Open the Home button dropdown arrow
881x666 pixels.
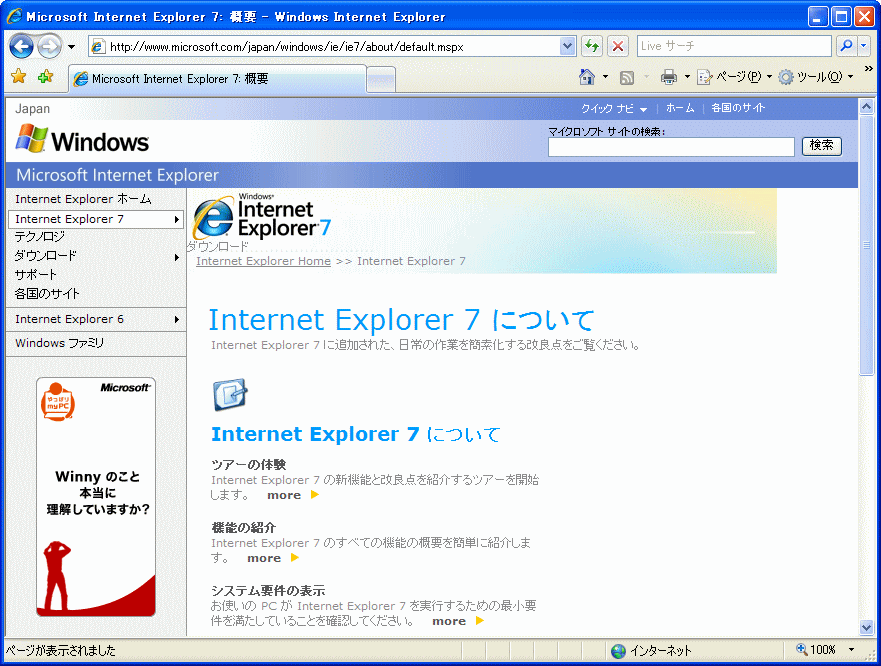(605, 77)
